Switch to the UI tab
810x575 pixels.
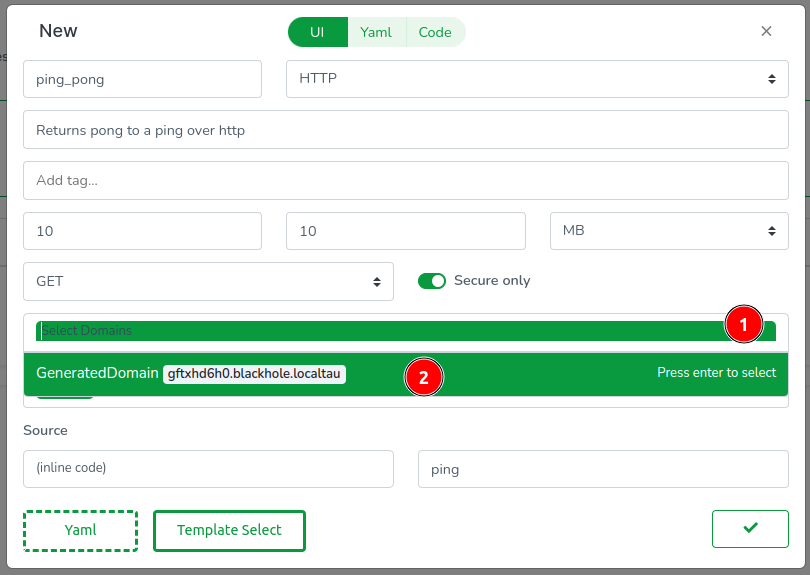click(317, 32)
